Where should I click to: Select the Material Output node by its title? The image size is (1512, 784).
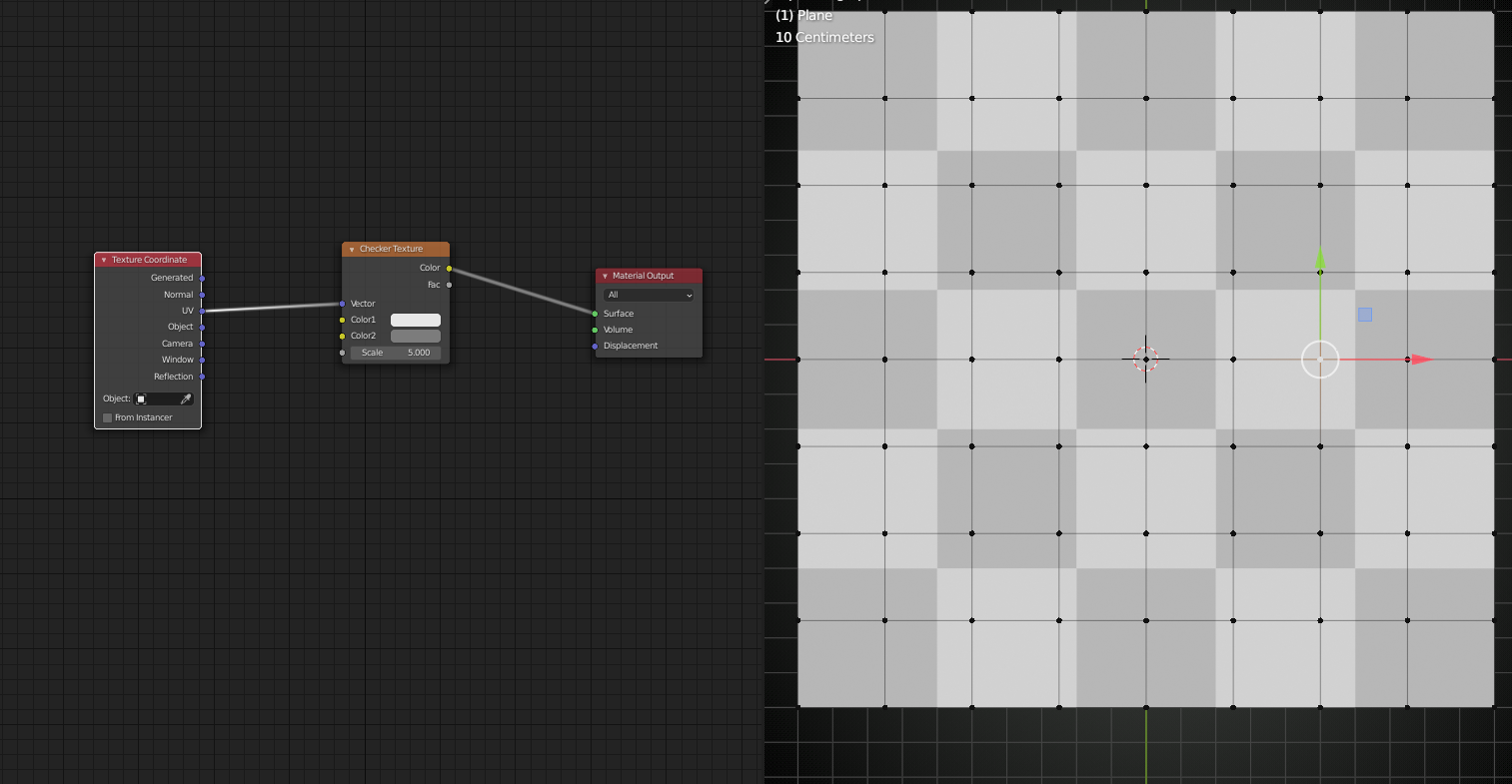point(643,276)
